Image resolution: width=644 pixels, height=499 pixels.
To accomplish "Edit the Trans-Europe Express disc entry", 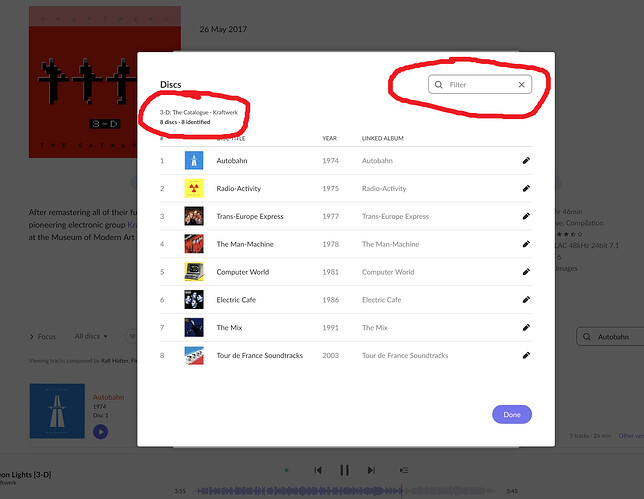I will (526, 216).
